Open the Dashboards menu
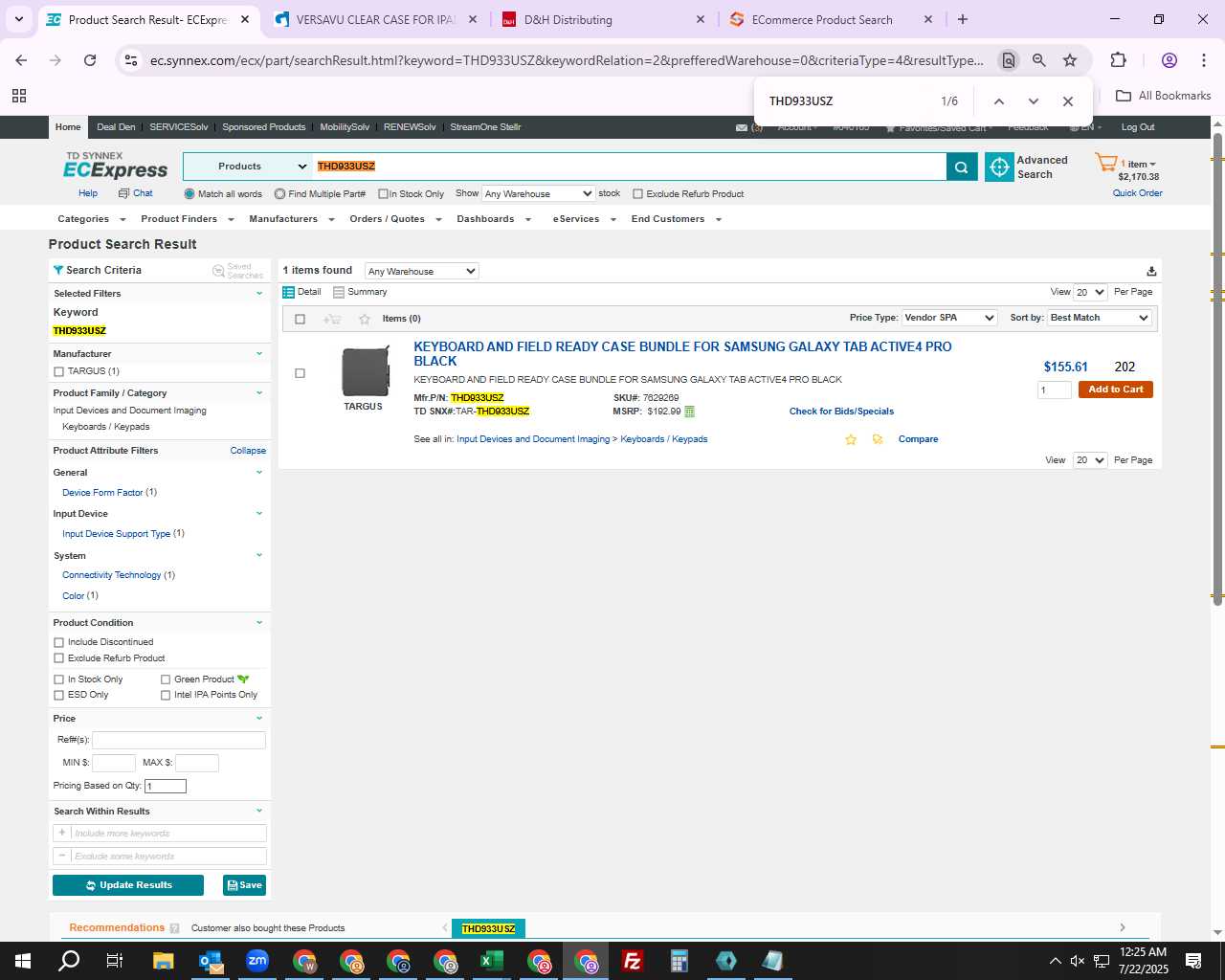This screenshot has width=1225, height=980. coord(493,219)
